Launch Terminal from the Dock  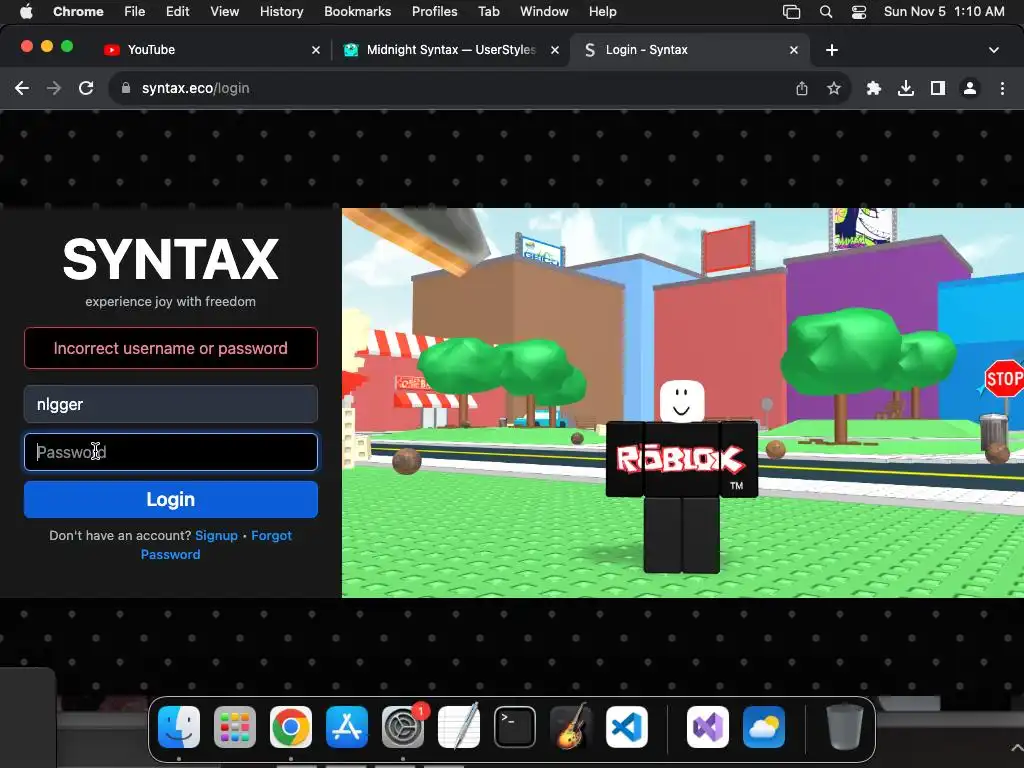coord(515,727)
